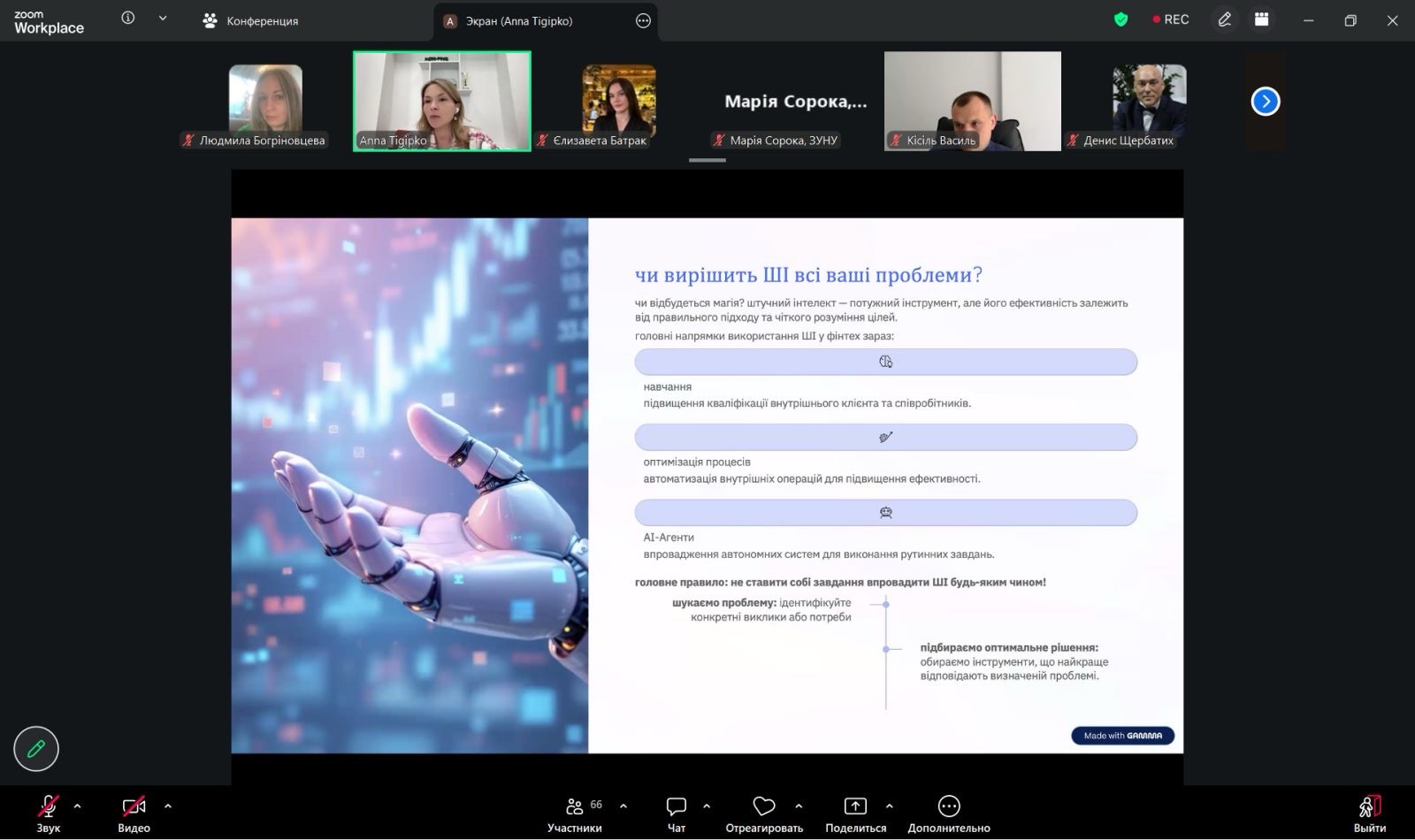Open the Zoom Workplace dropdown chevron
The image size is (1415, 840).
[x=163, y=19]
